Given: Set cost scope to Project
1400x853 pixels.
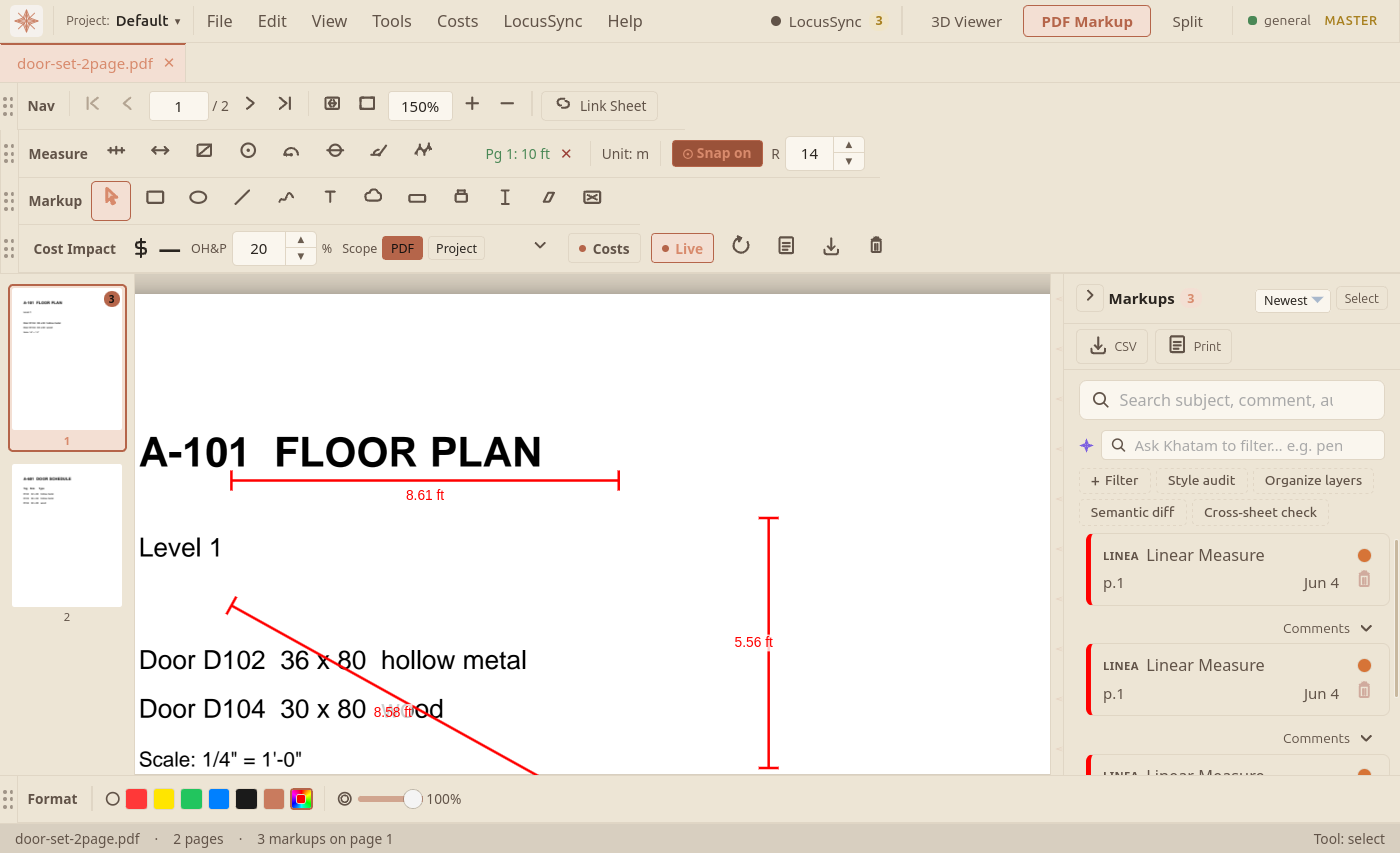Looking at the screenshot, I should [x=456, y=248].
